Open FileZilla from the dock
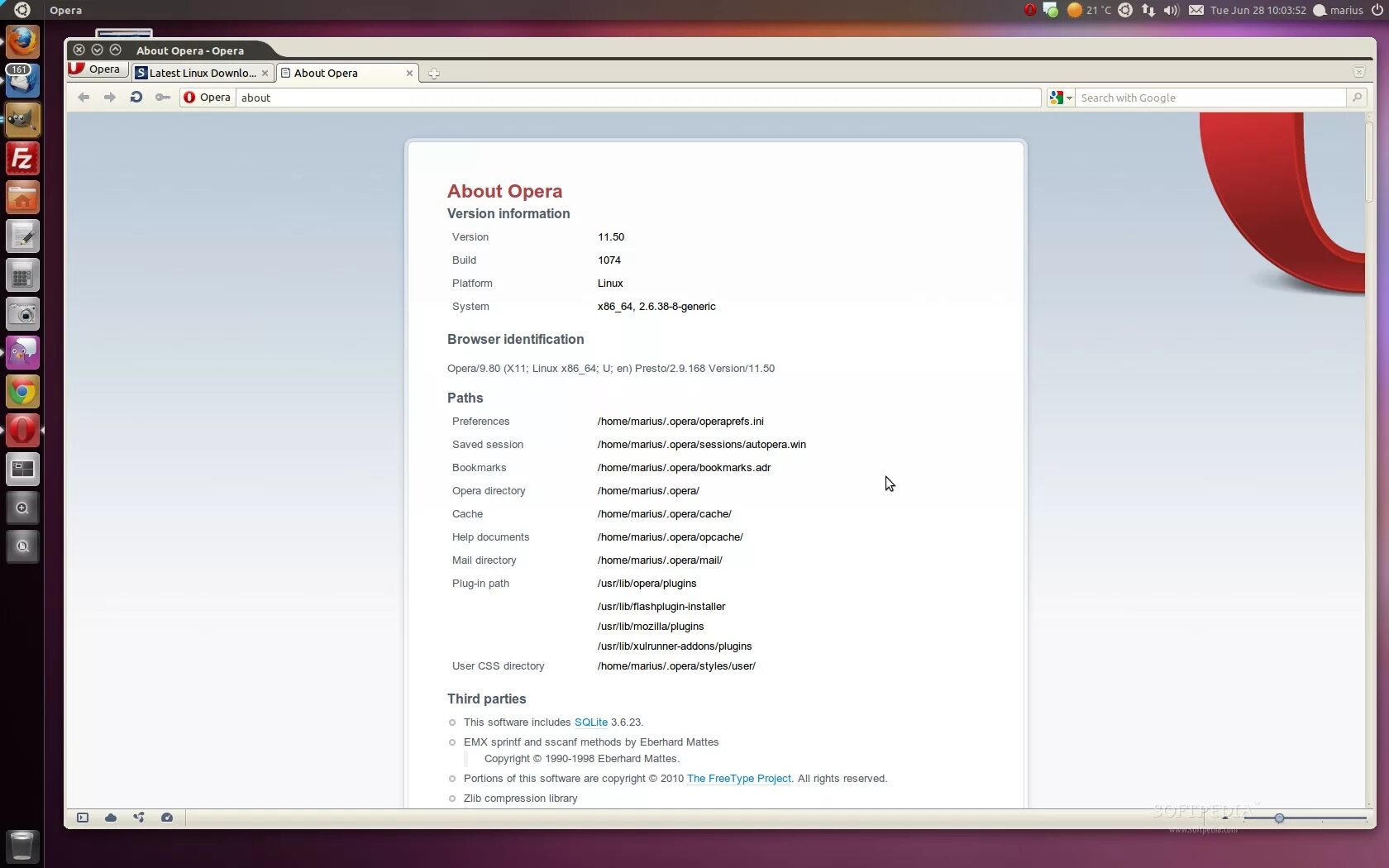 [22, 159]
